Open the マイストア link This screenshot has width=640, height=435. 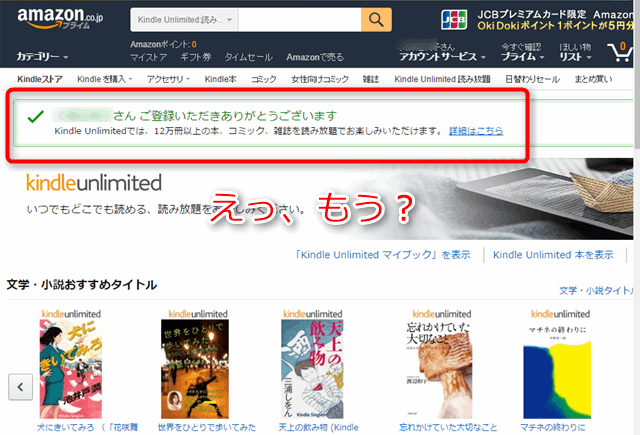point(149,58)
